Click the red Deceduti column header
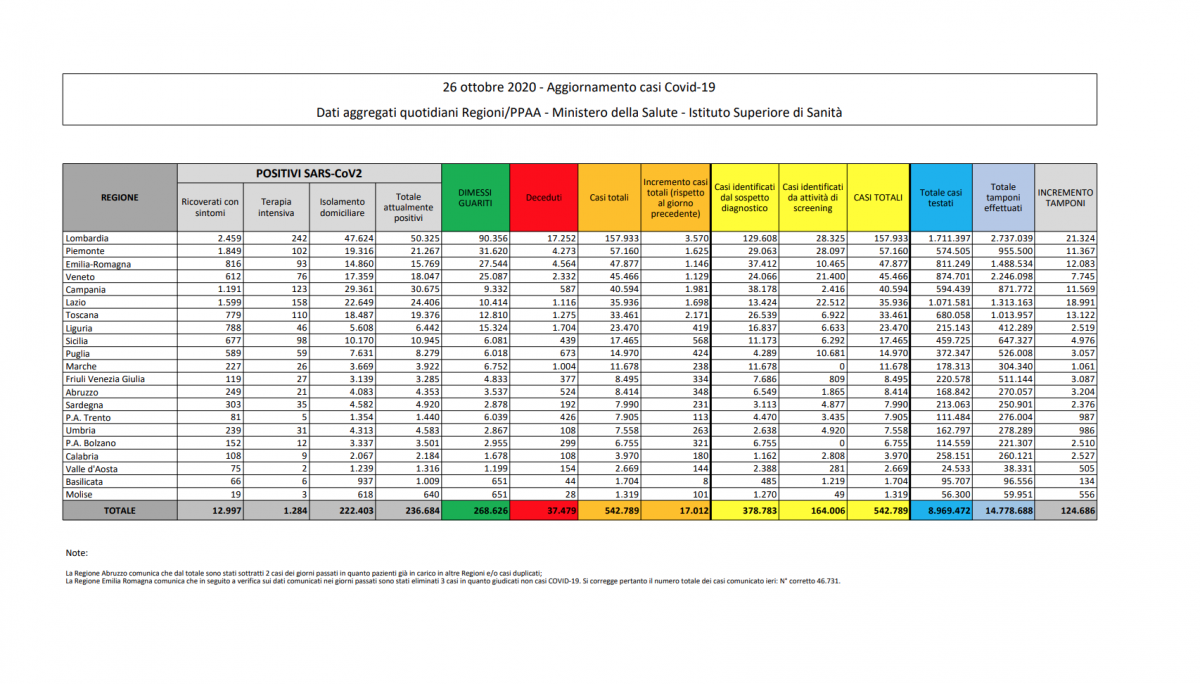This screenshot has width=1200, height=684. [x=544, y=198]
